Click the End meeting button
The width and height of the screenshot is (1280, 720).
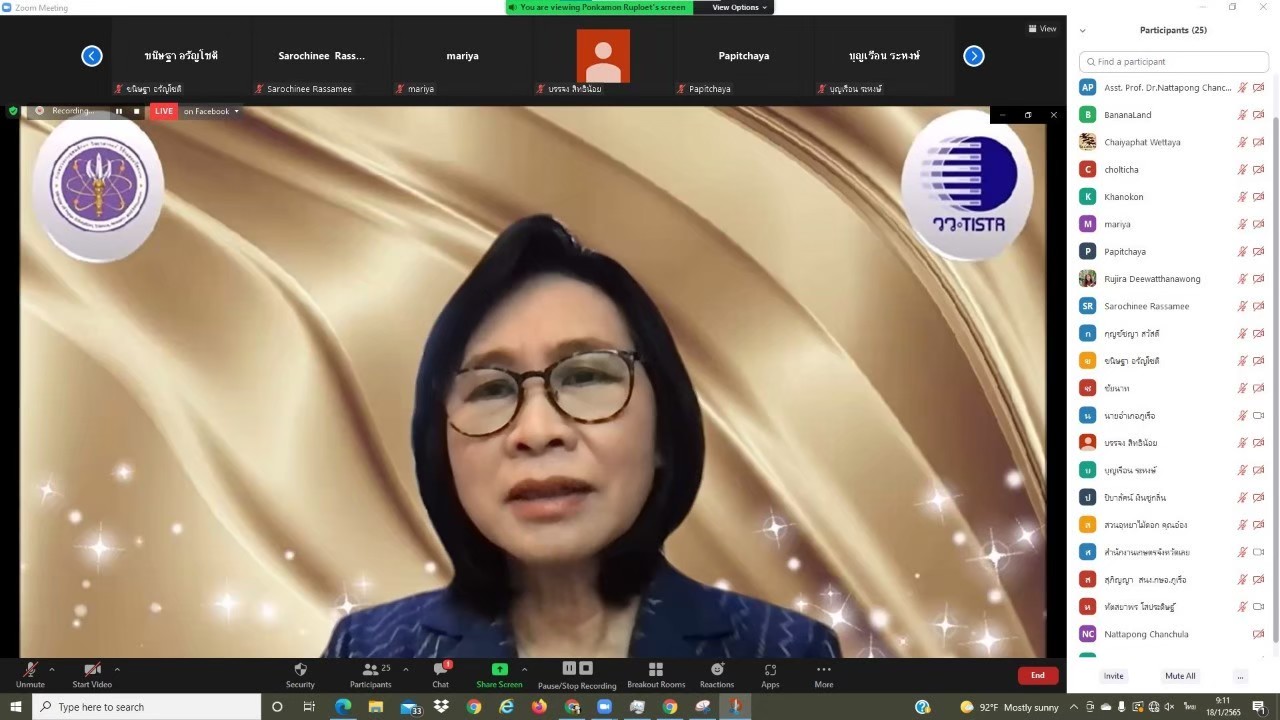1038,675
